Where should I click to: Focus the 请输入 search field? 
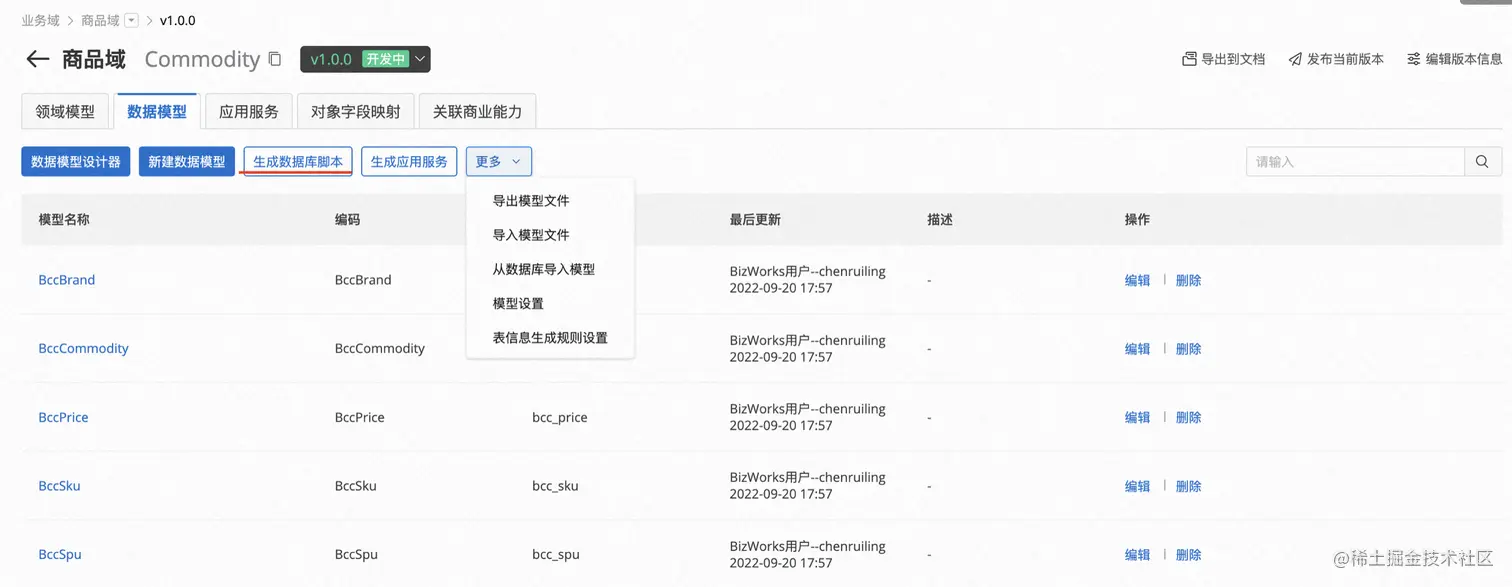pos(1356,161)
